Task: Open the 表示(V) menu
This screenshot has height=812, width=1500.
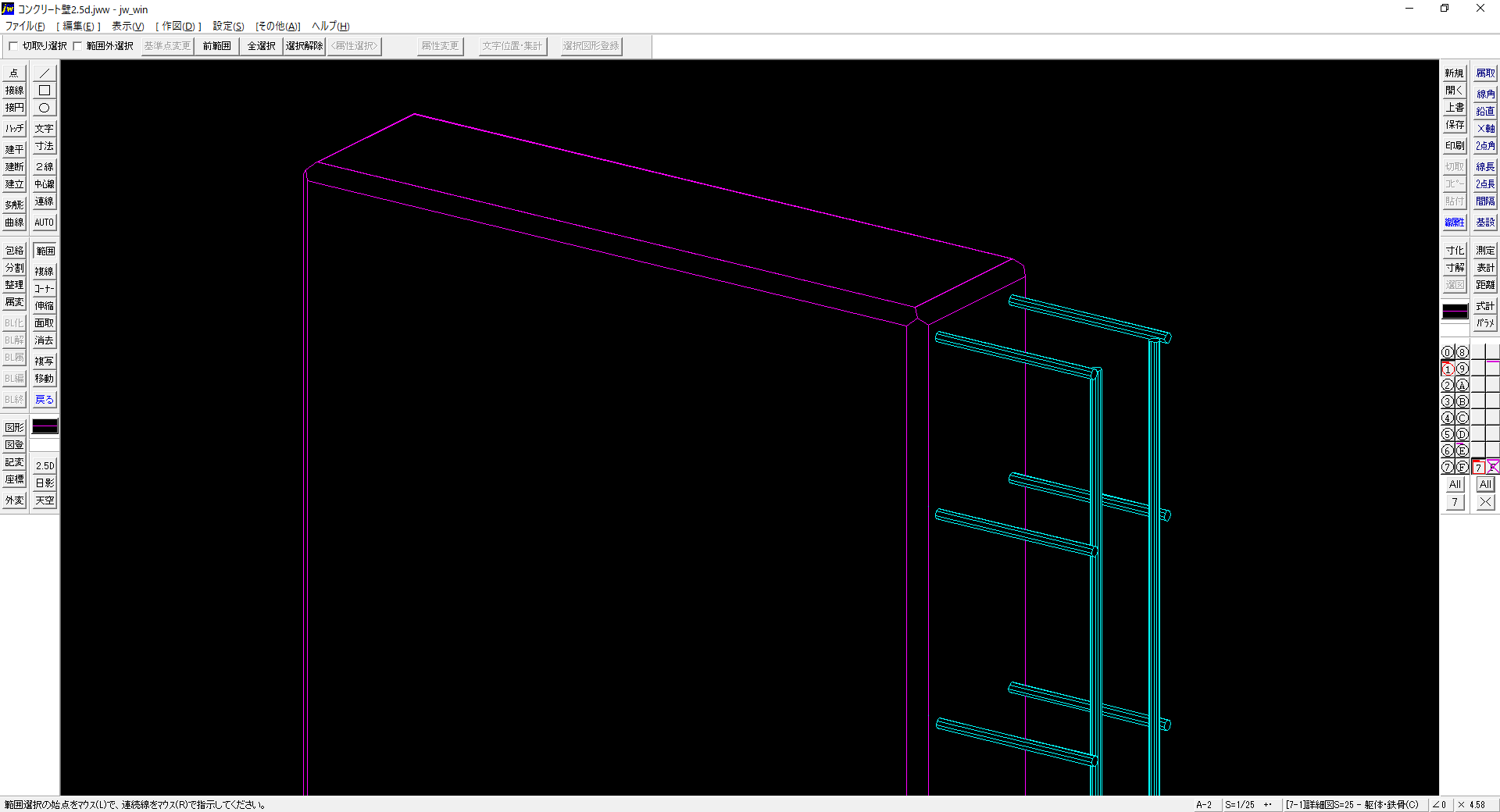Action: coord(128,26)
